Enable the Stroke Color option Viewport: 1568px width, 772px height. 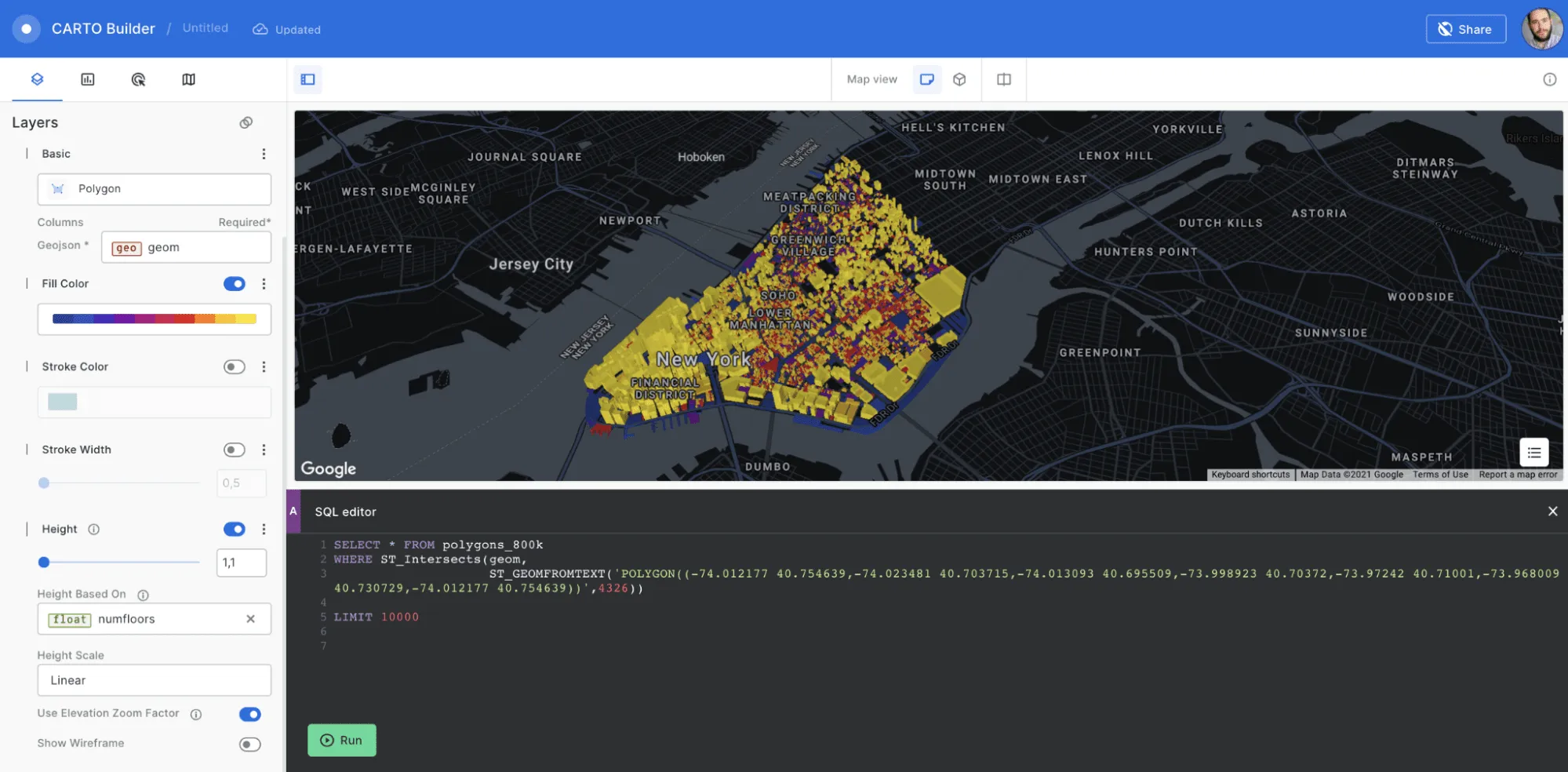234,366
